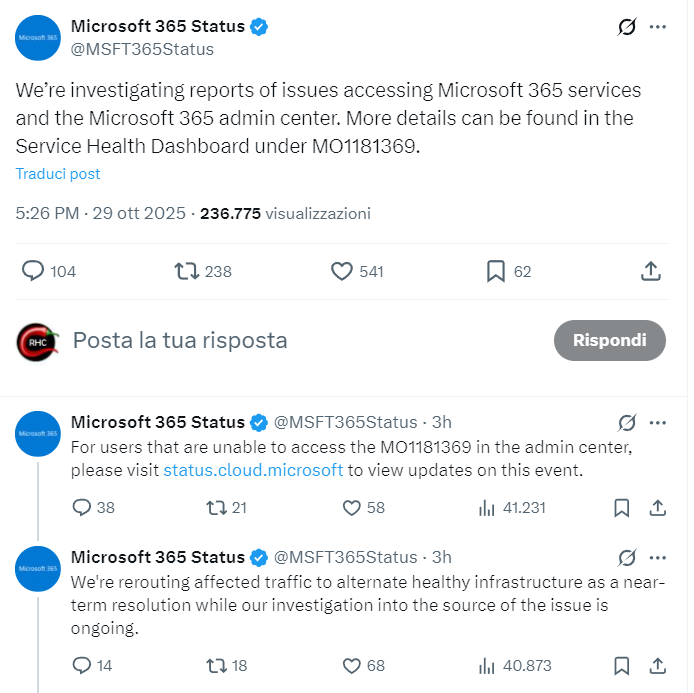Reply to the rerouting traffic post with 14 comments
Image resolution: width=694 pixels, height=693 pixels.
[x=82, y=665]
